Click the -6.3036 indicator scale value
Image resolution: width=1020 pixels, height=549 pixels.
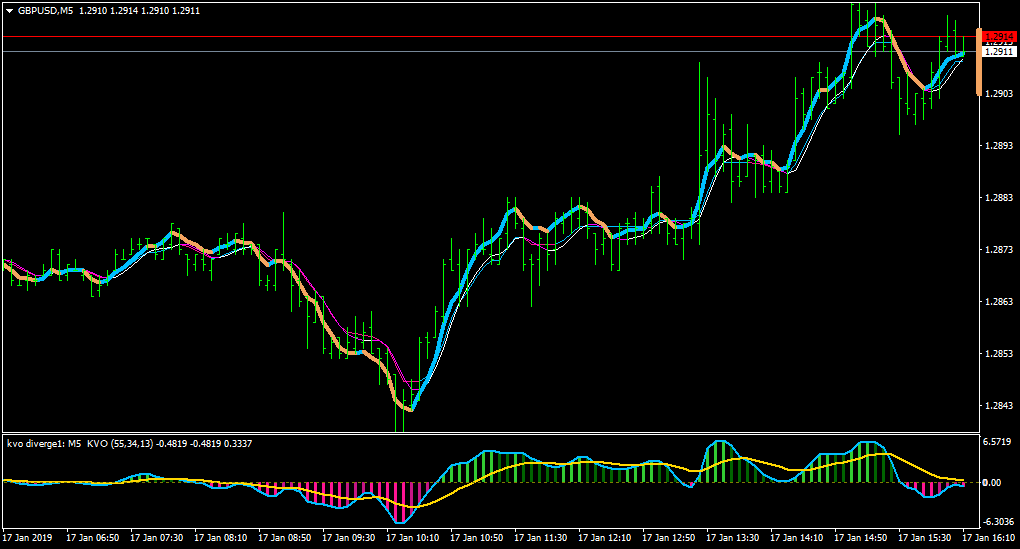click(997, 522)
